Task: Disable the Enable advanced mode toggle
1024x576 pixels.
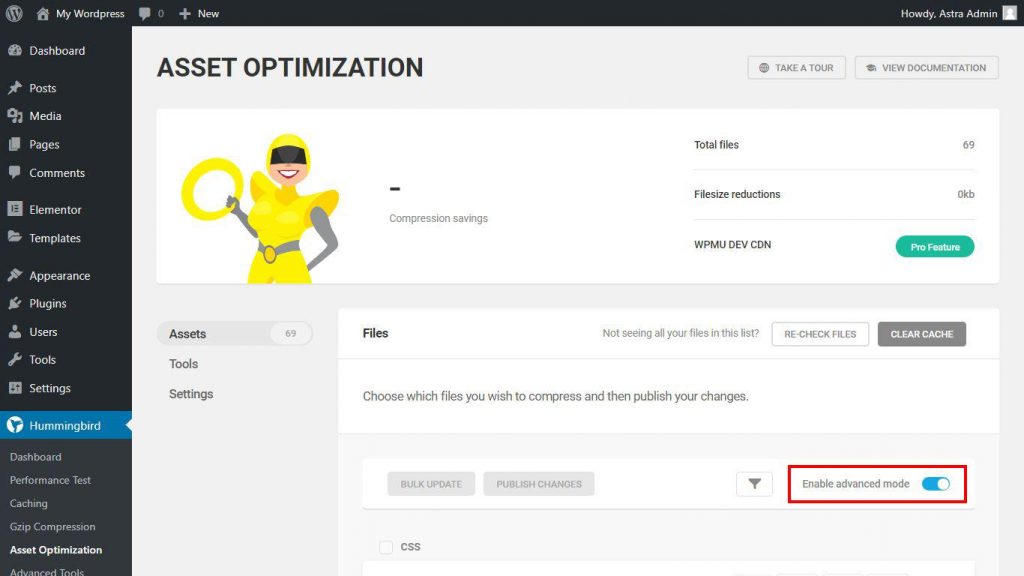Action: point(938,483)
